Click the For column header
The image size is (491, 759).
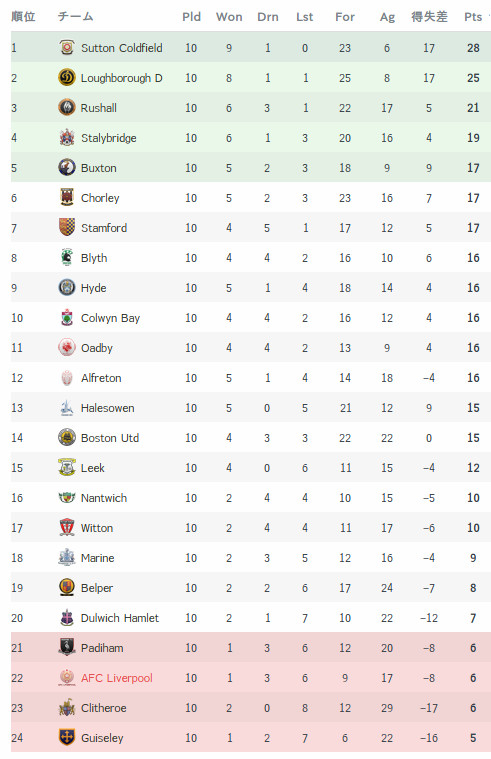[345, 17]
